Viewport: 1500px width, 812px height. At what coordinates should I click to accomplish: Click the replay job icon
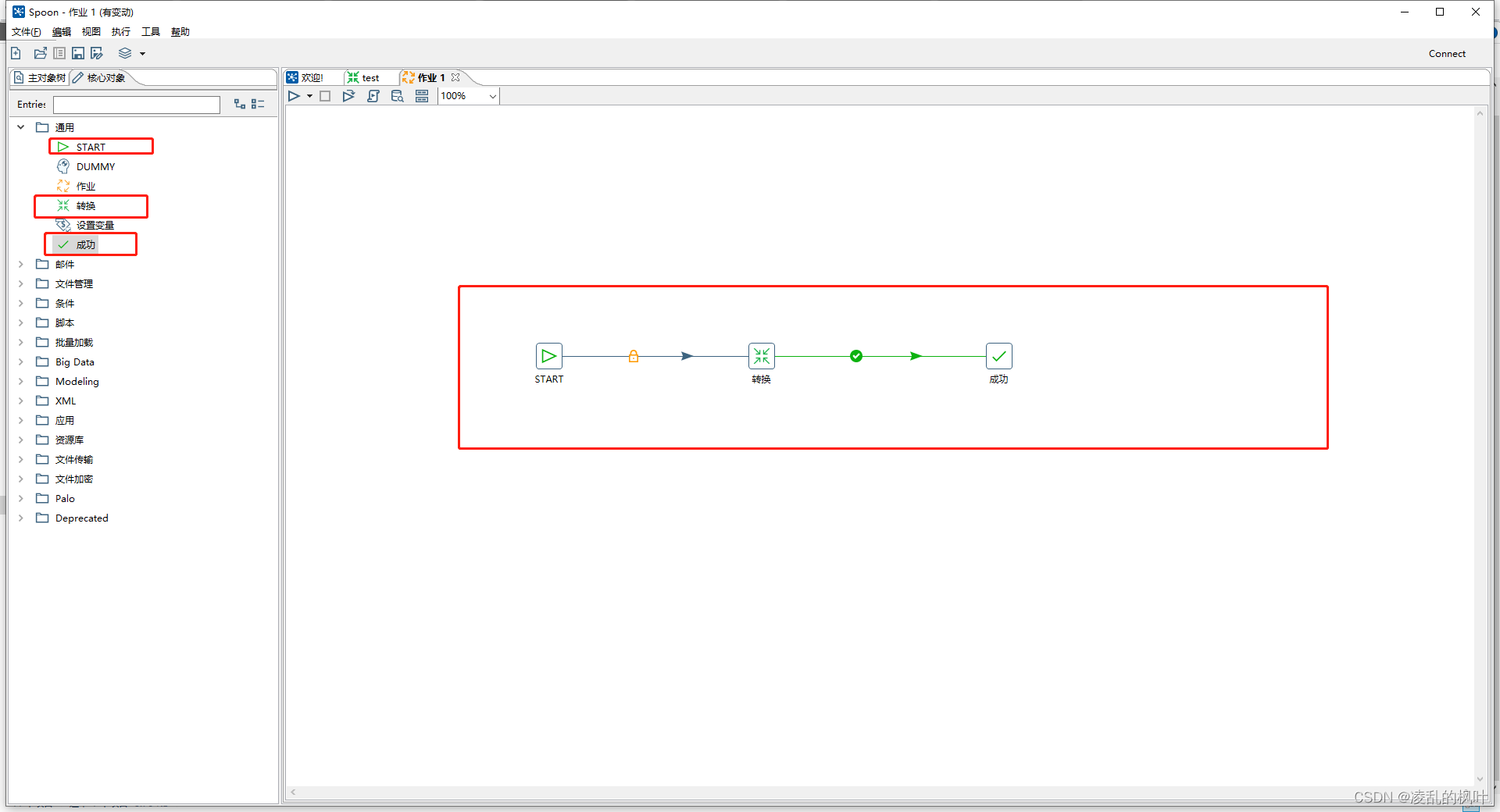click(348, 96)
